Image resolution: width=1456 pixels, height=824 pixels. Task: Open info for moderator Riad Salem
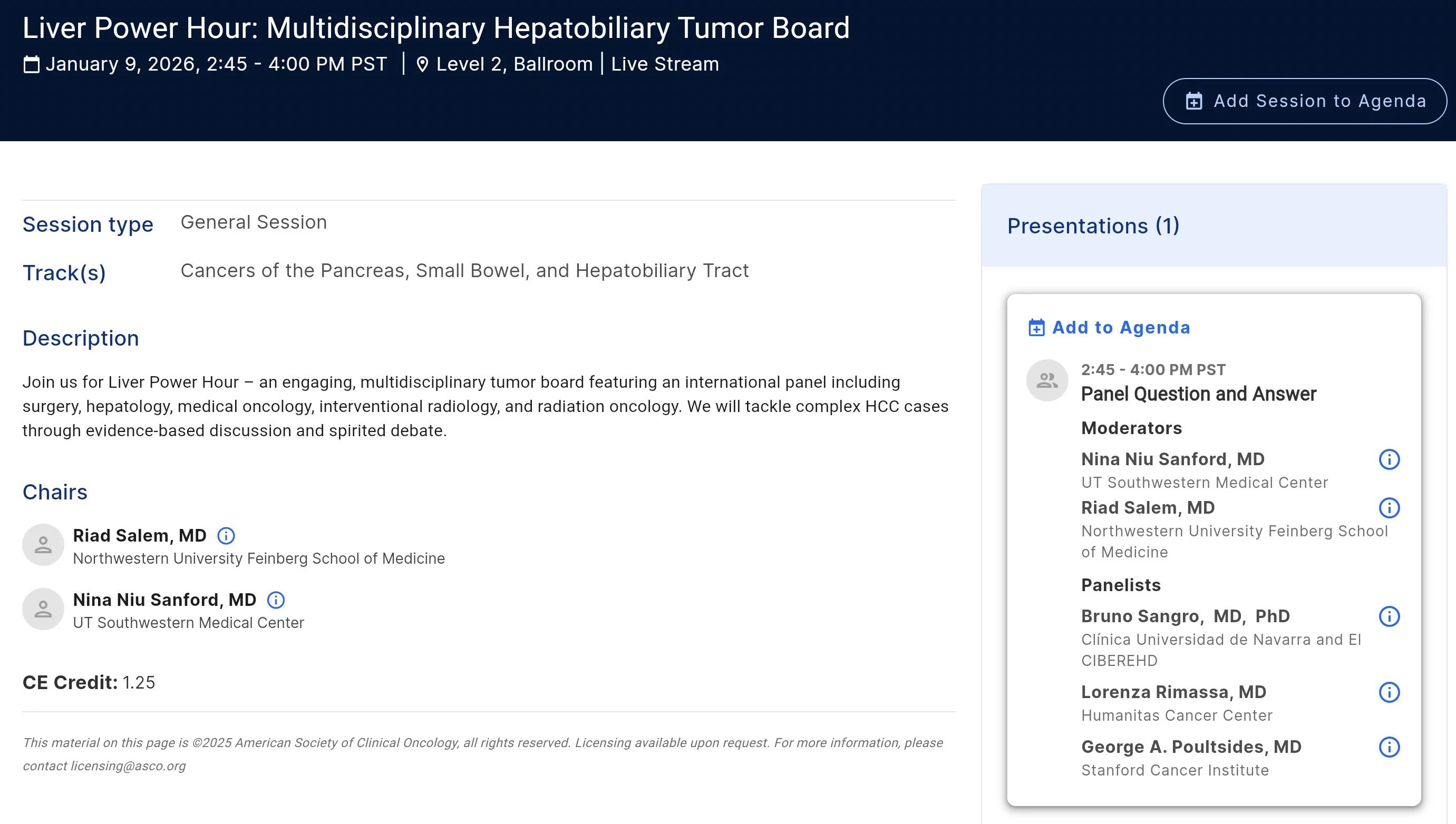pyautogui.click(x=1389, y=508)
